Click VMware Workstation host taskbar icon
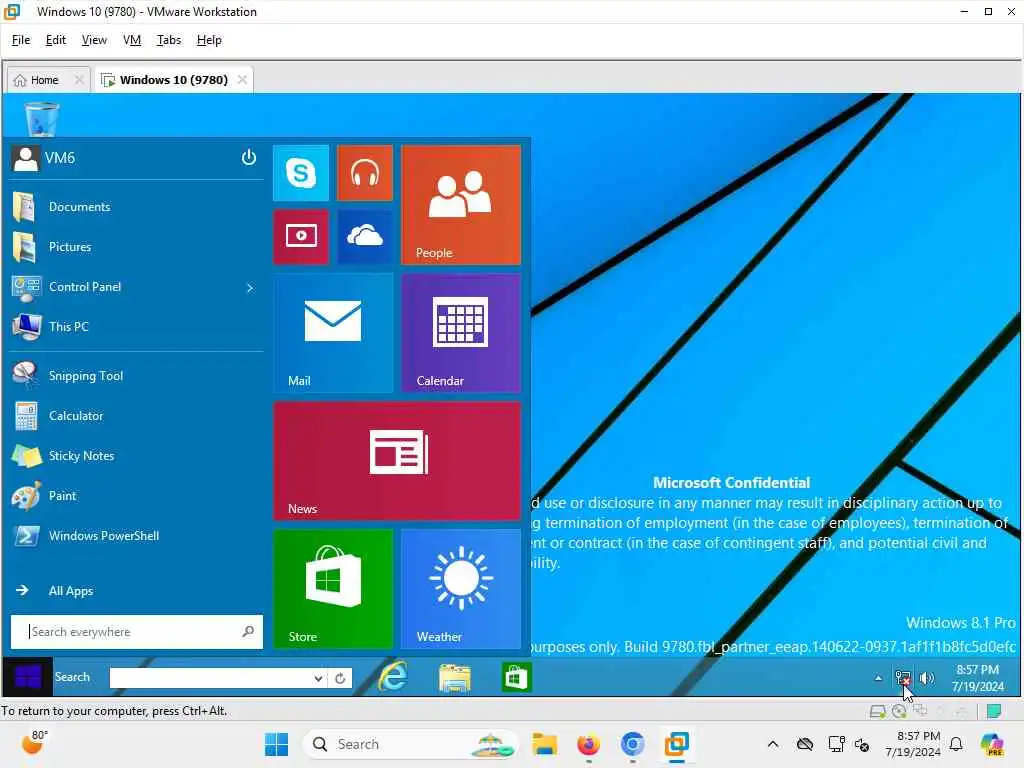 click(x=677, y=744)
